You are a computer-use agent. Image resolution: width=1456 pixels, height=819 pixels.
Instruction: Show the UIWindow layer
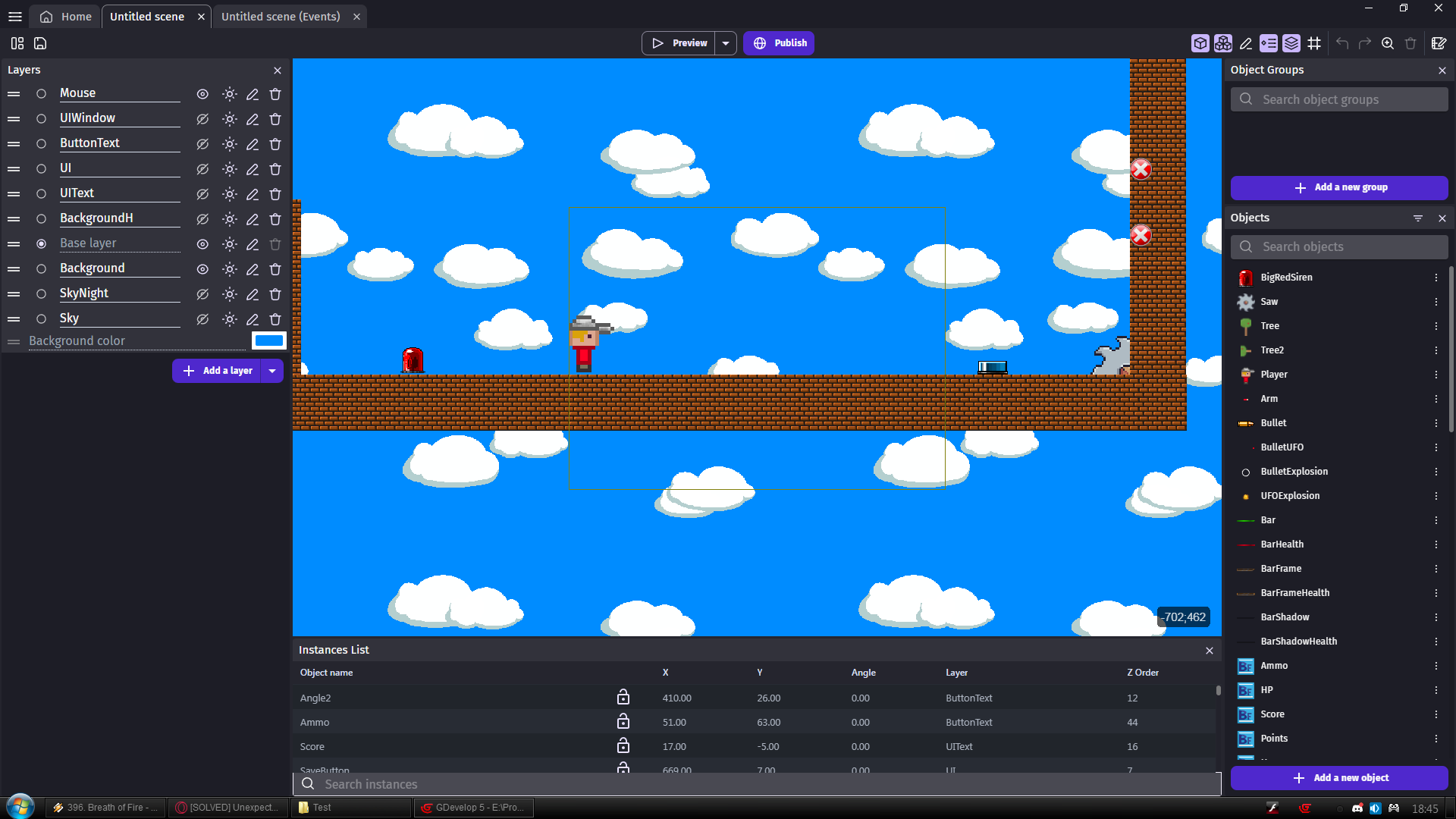tap(202, 119)
